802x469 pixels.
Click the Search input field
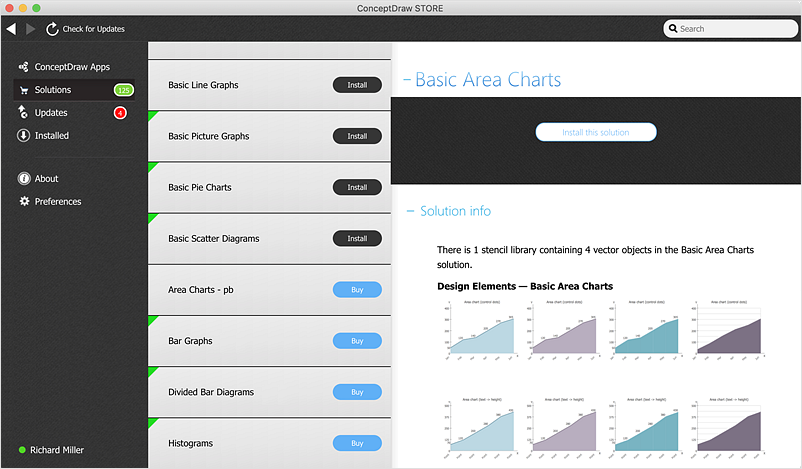[x=730, y=29]
